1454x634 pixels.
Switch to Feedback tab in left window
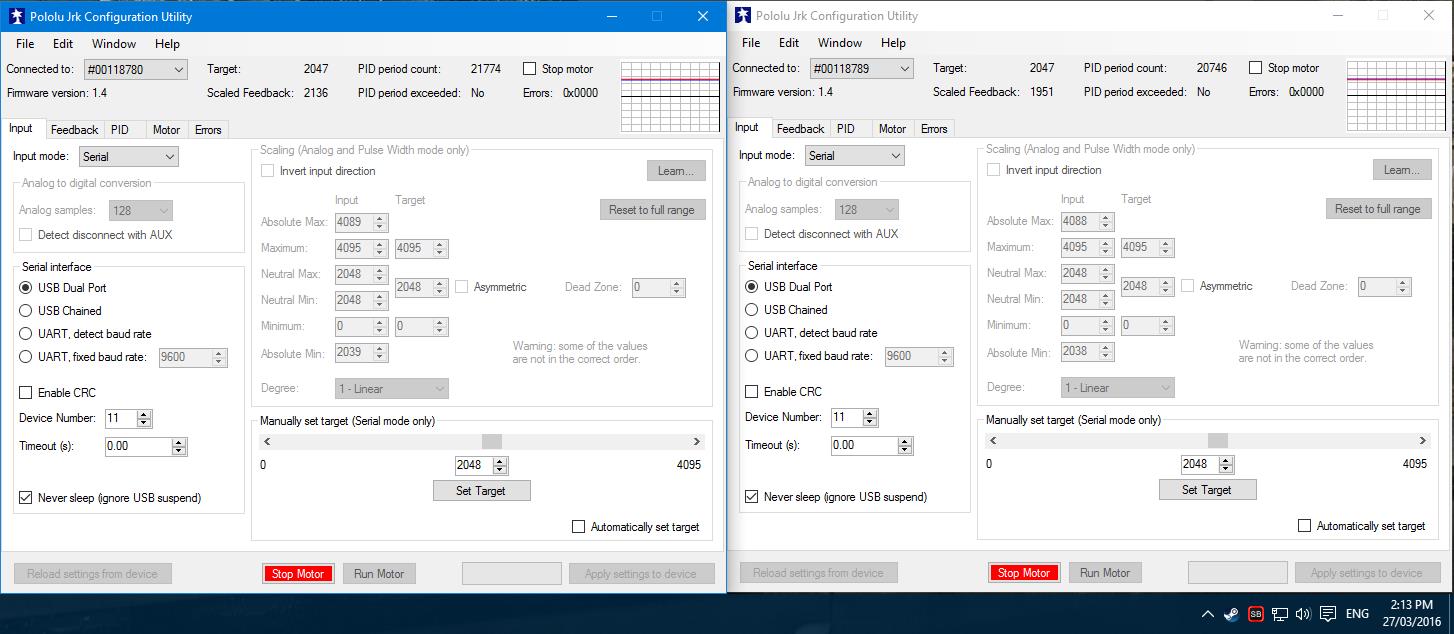tap(74, 130)
